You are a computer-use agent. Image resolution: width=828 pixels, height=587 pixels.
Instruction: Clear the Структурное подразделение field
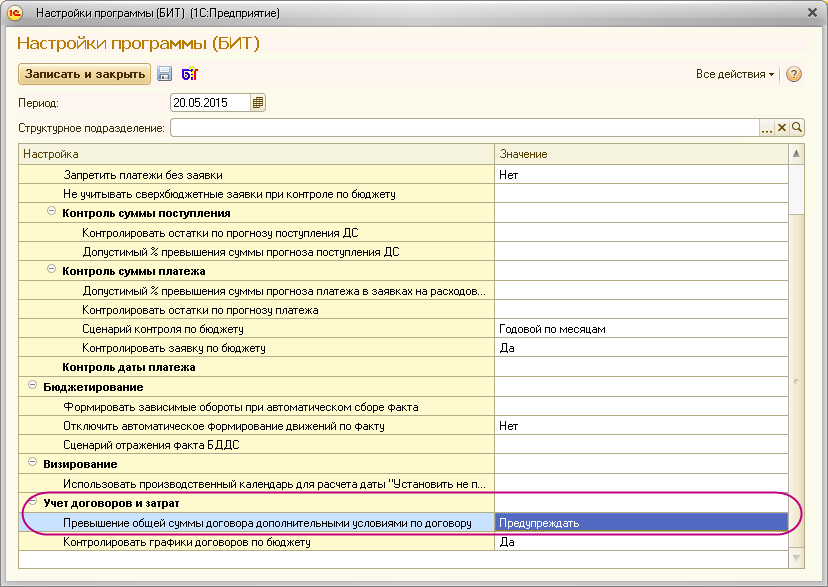(783, 128)
